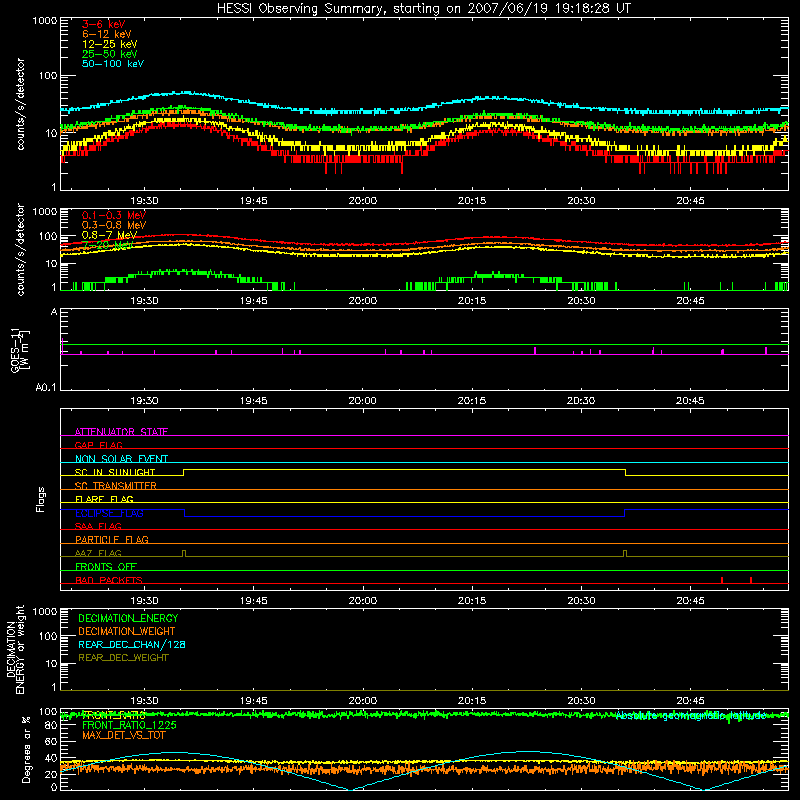Image resolution: width=800 pixels, height=800 pixels.
Task: Click the GAP_FLAG label
Action: click(98, 445)
